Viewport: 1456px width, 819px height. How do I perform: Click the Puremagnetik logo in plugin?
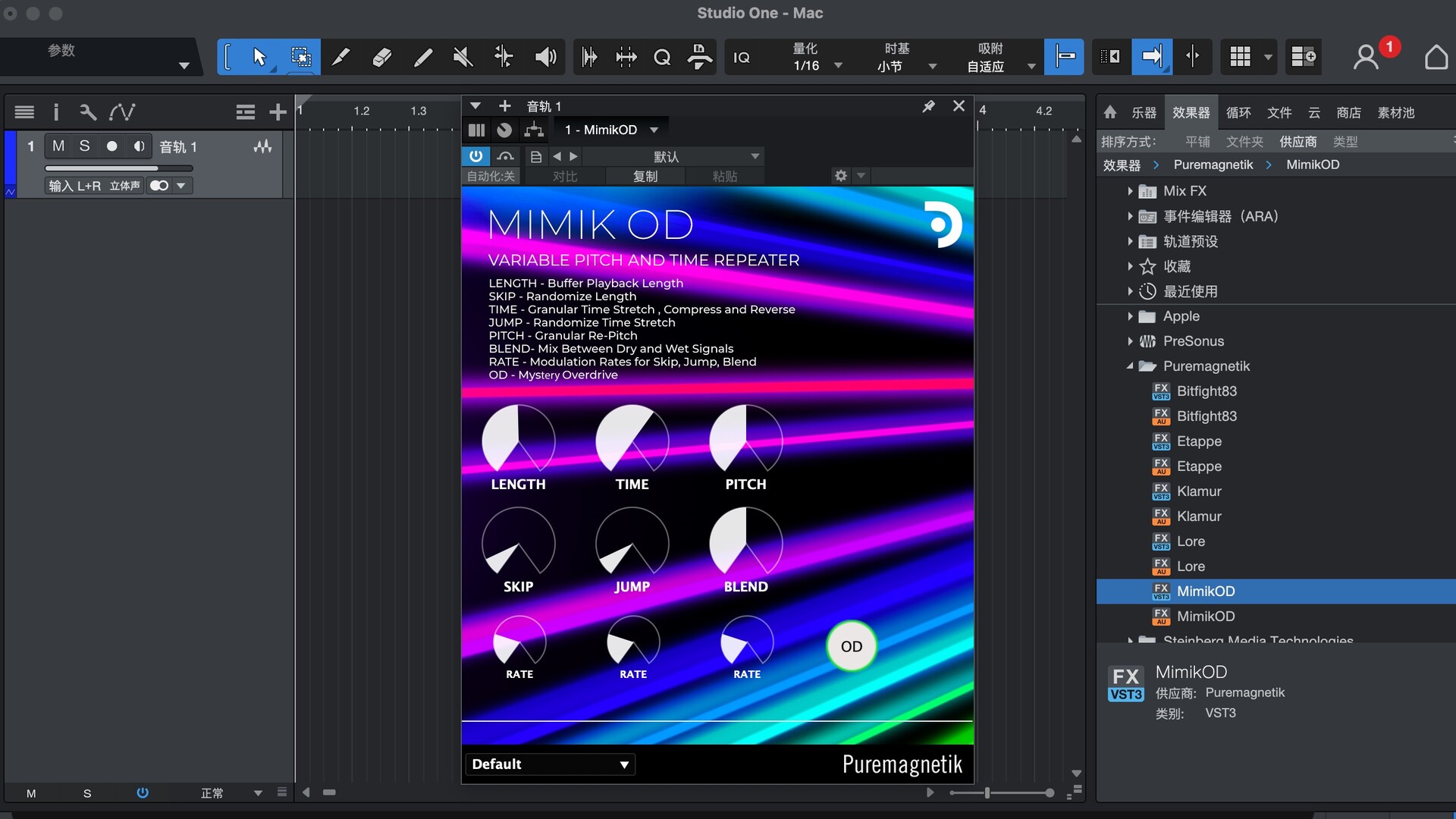(943, 224)
